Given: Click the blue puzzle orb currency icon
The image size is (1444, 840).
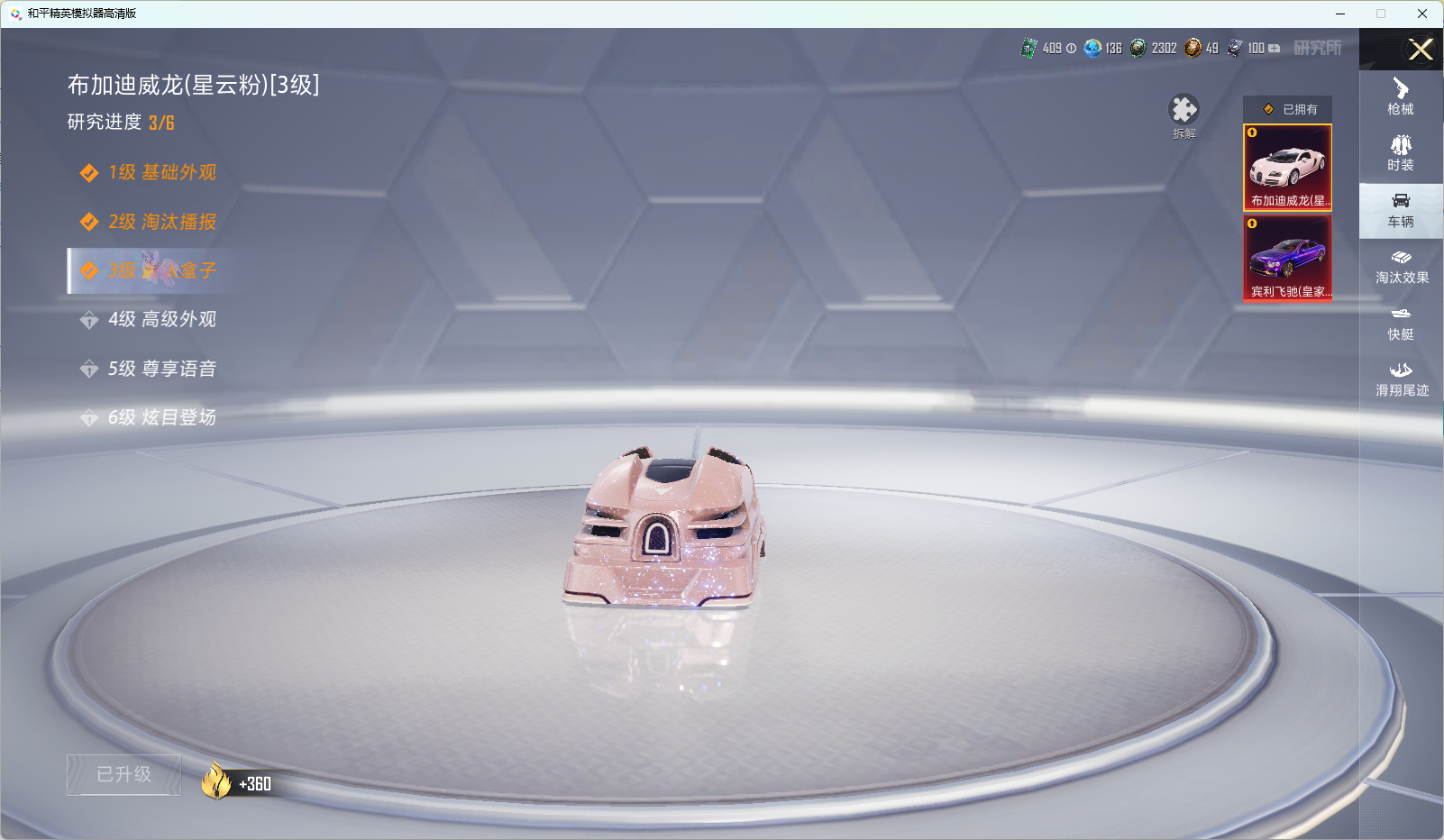Looking at the screenshot, I should coord(1092,48).
